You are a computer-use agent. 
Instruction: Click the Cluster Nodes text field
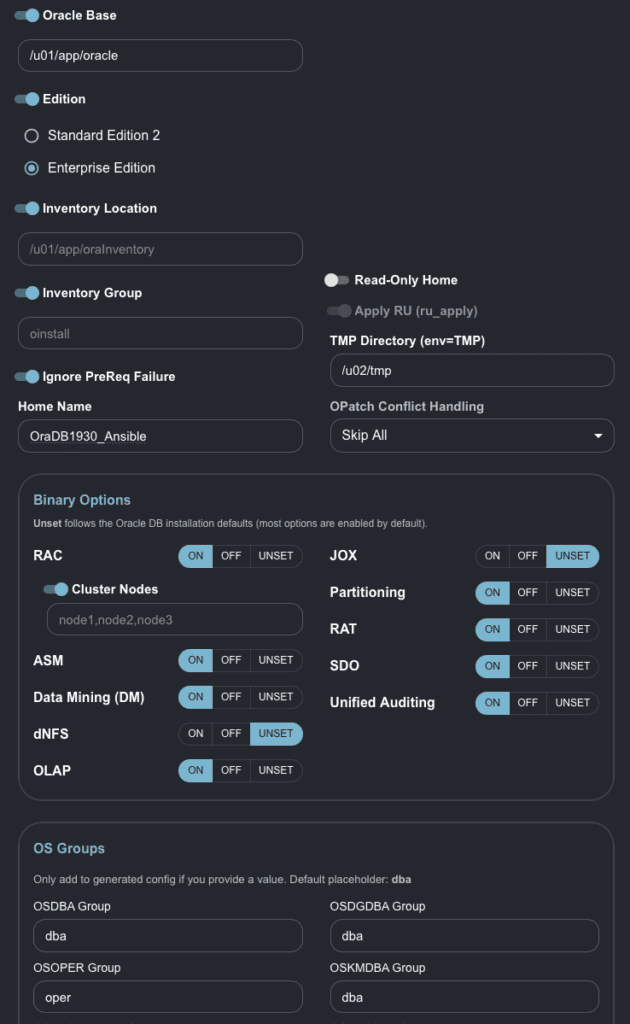[174, 620]
